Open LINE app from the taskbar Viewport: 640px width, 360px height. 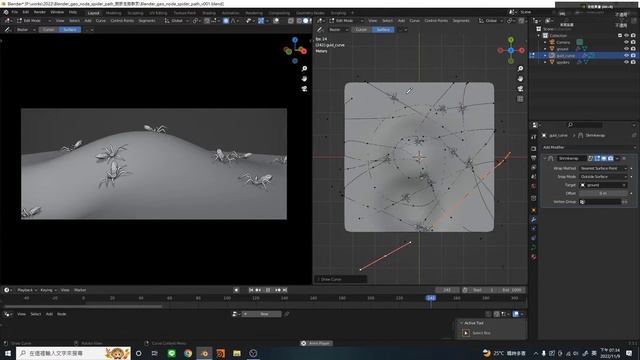coord(171,353)
